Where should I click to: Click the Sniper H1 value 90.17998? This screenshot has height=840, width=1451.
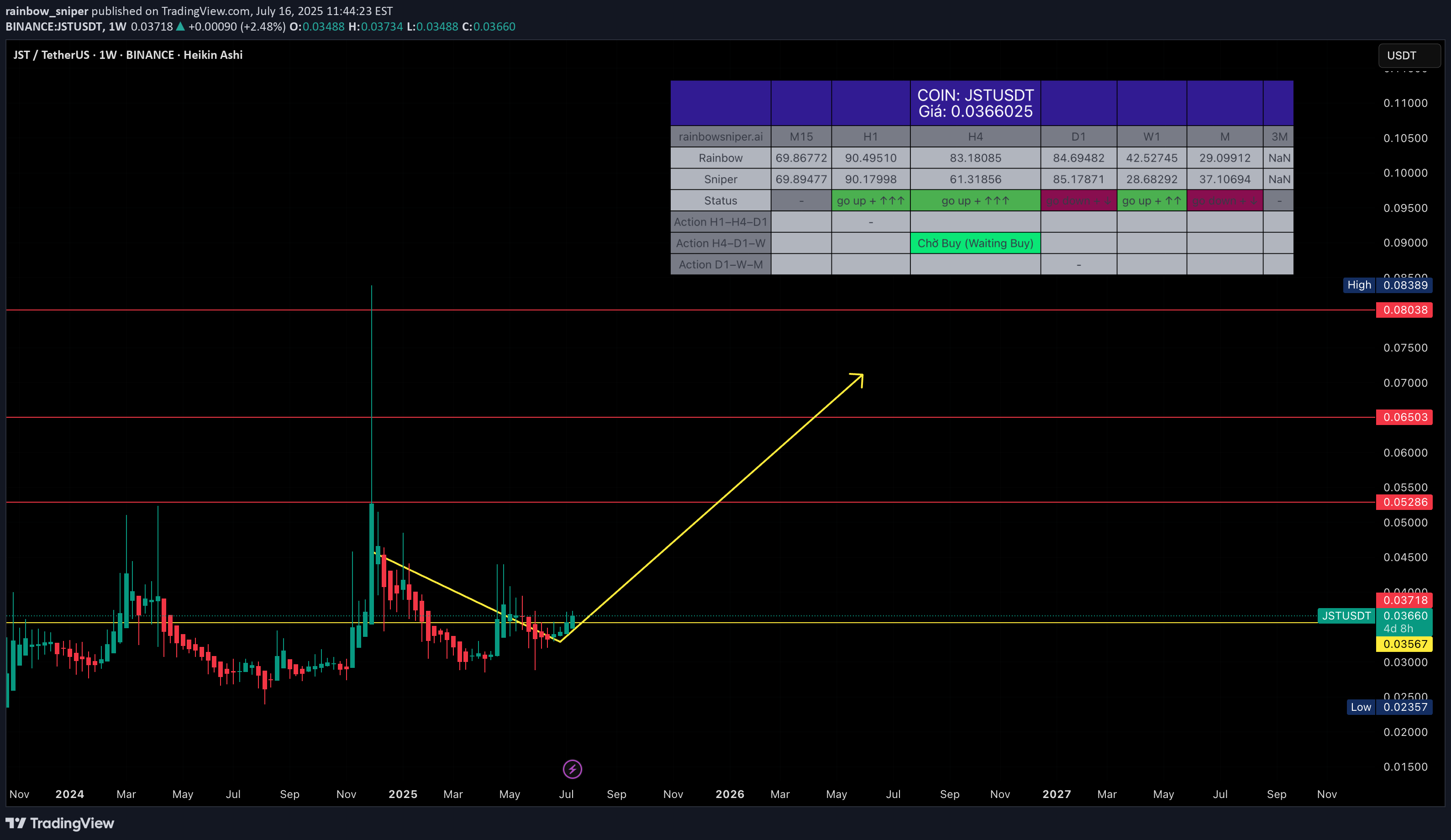[x=871, y=179]
